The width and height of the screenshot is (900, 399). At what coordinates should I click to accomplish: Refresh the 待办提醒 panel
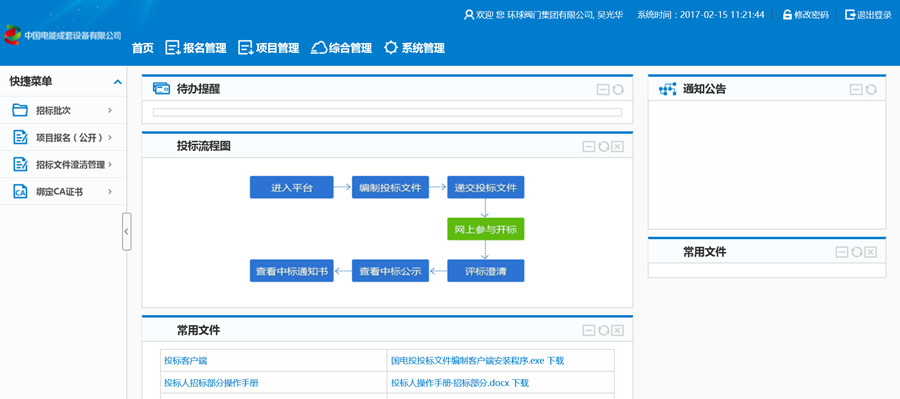click(x=618, y=90)
